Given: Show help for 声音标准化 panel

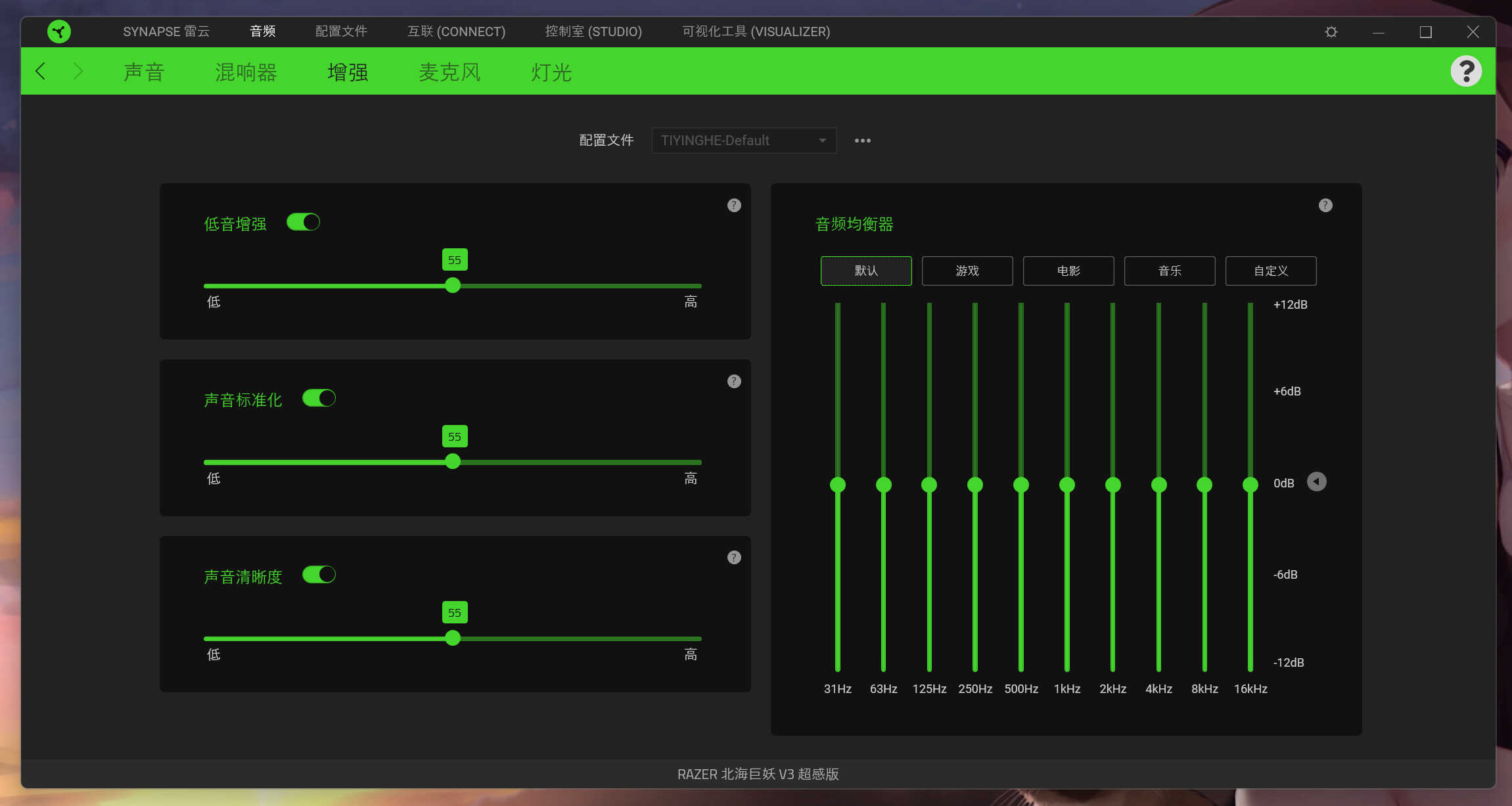Looking at the screenshot, I should point(734,382).
